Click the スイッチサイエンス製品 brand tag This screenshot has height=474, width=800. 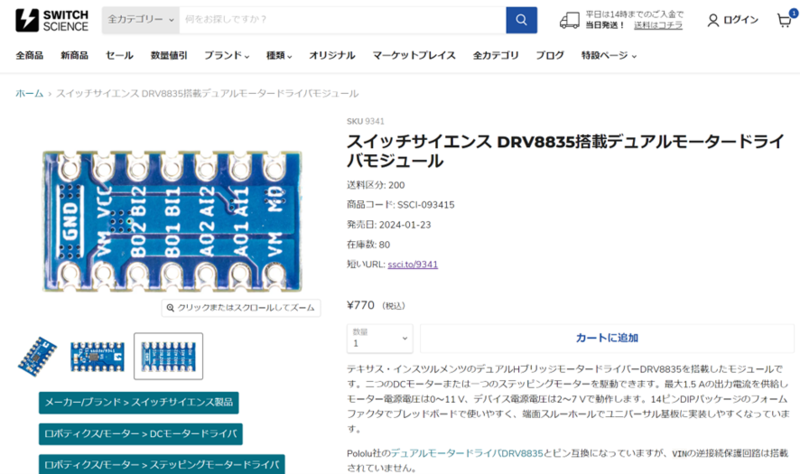(x=139, y=403)
